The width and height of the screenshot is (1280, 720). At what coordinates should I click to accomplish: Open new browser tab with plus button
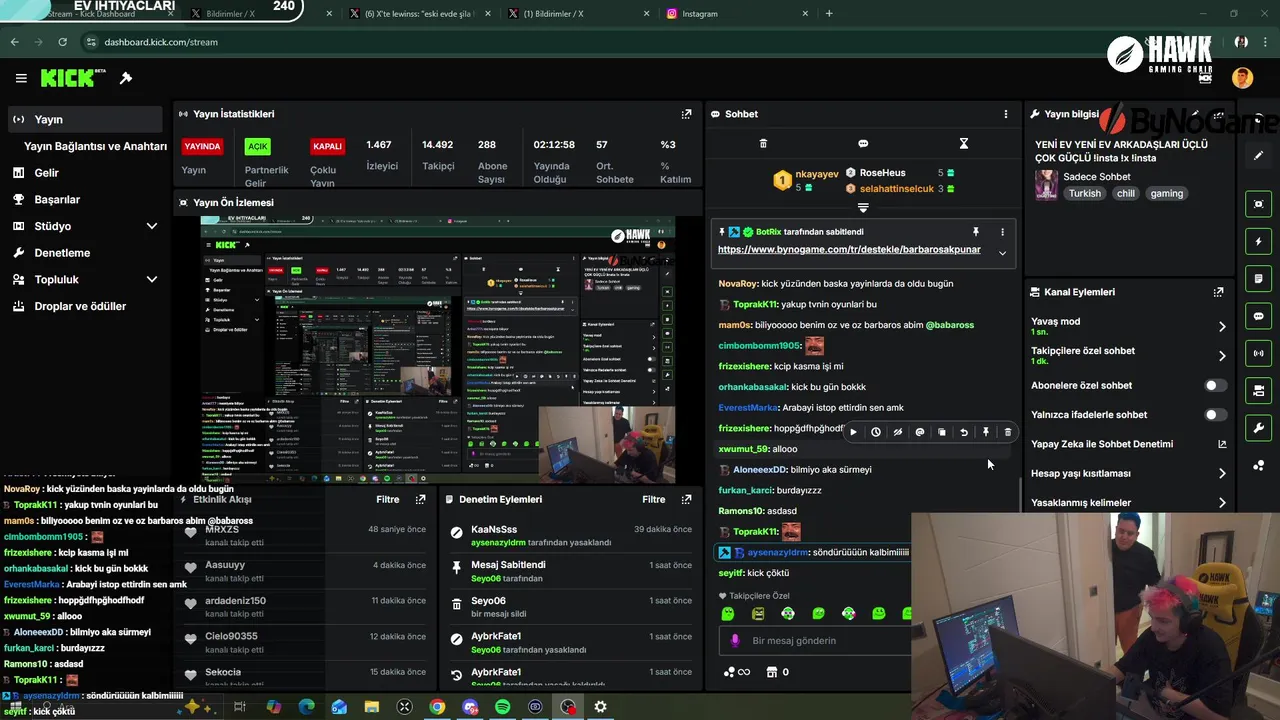829,14
